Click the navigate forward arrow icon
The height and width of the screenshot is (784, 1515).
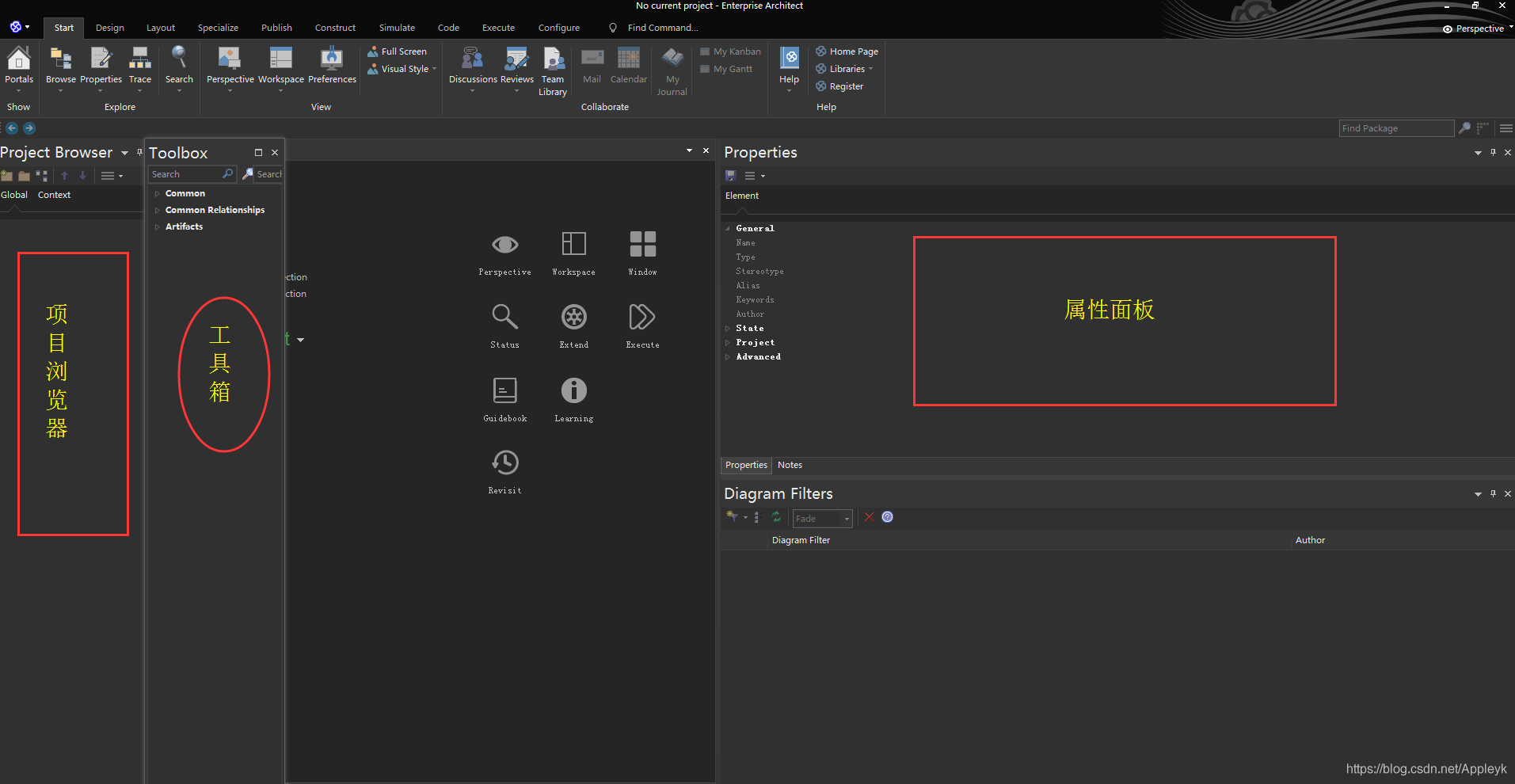[x=29, y=128]
